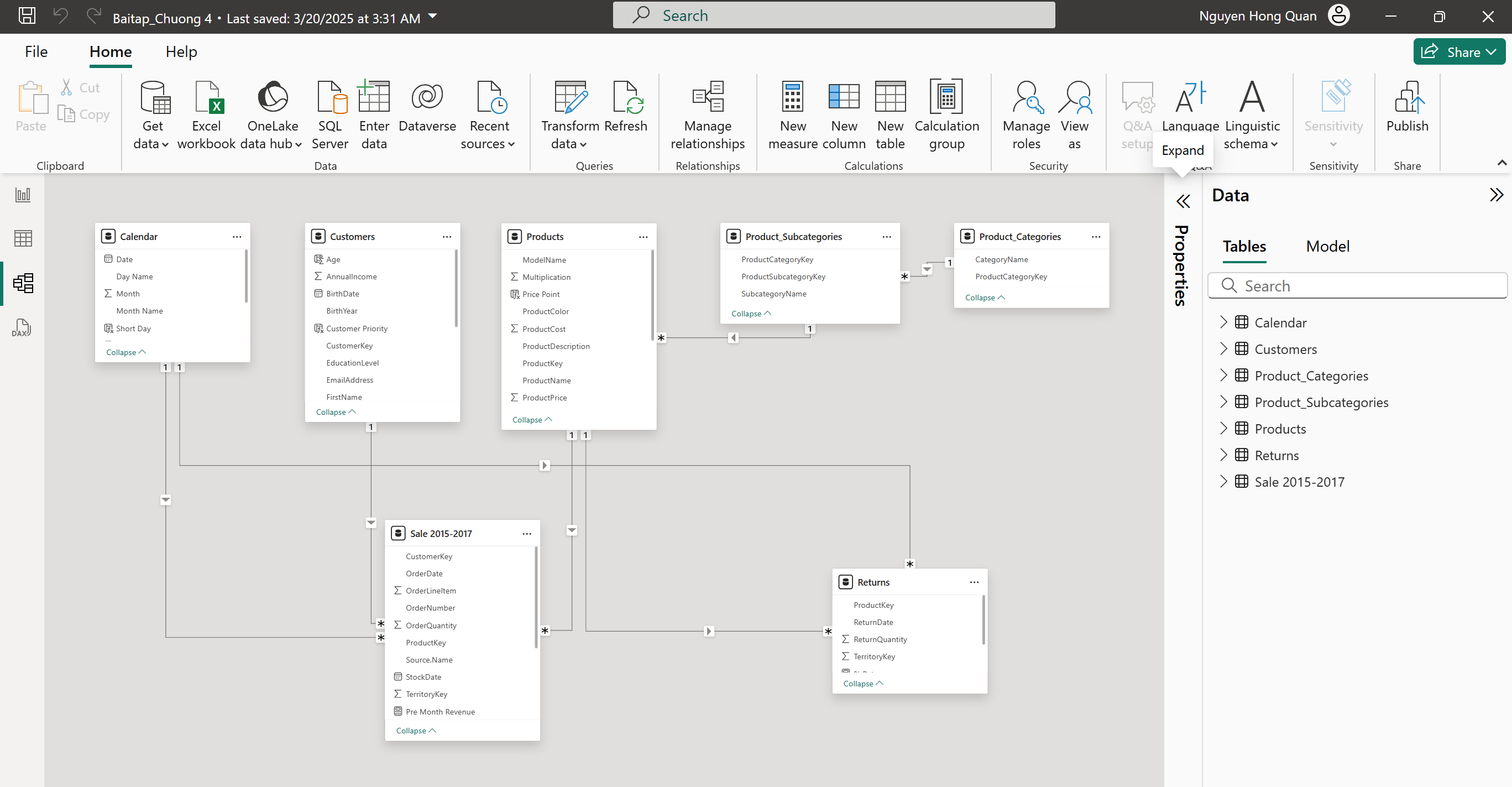Open OneLake data hub
The width and height of the screenshot is (1512, 787).
(271, 115)
